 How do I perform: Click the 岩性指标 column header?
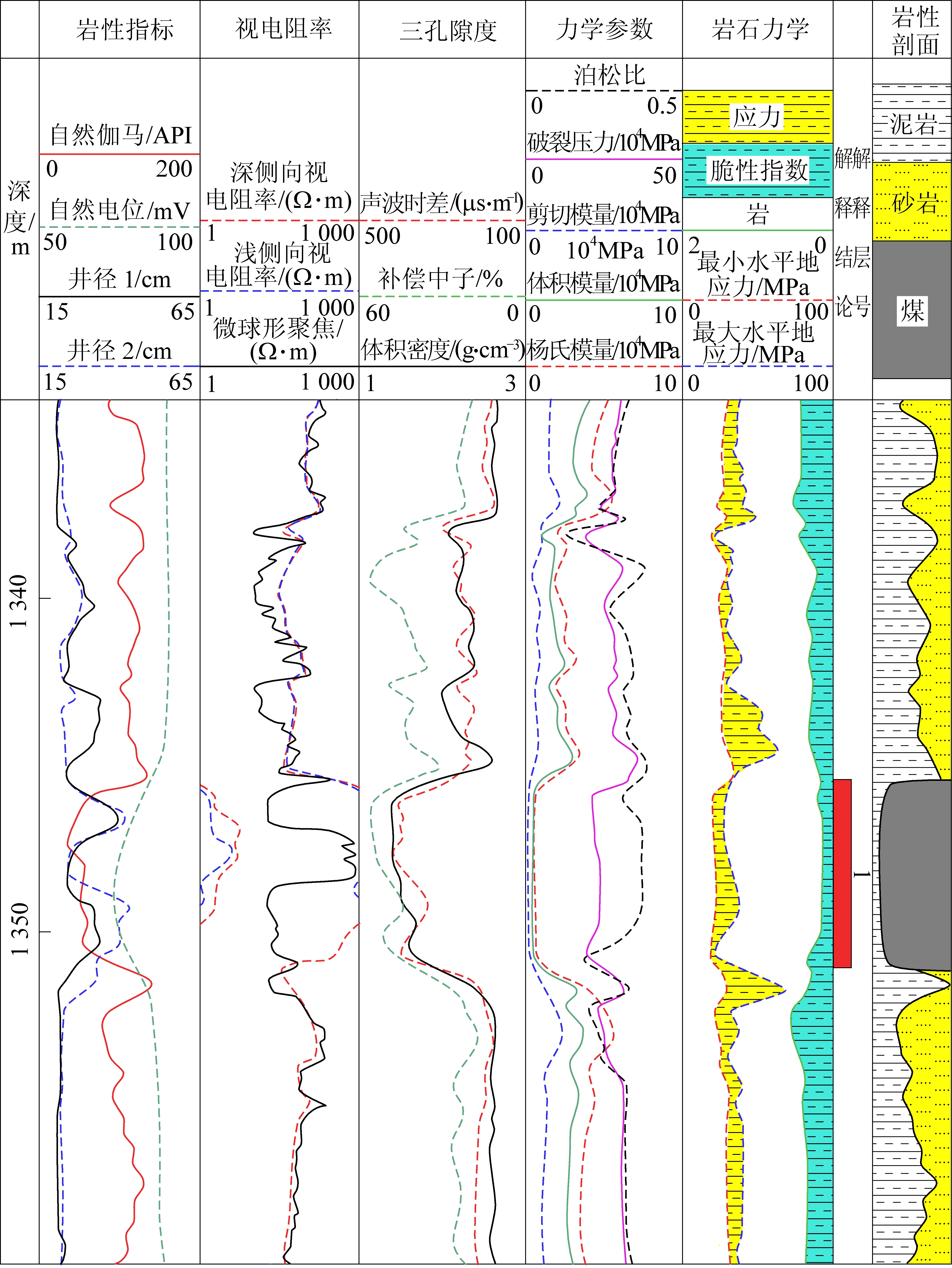[125, 29]
